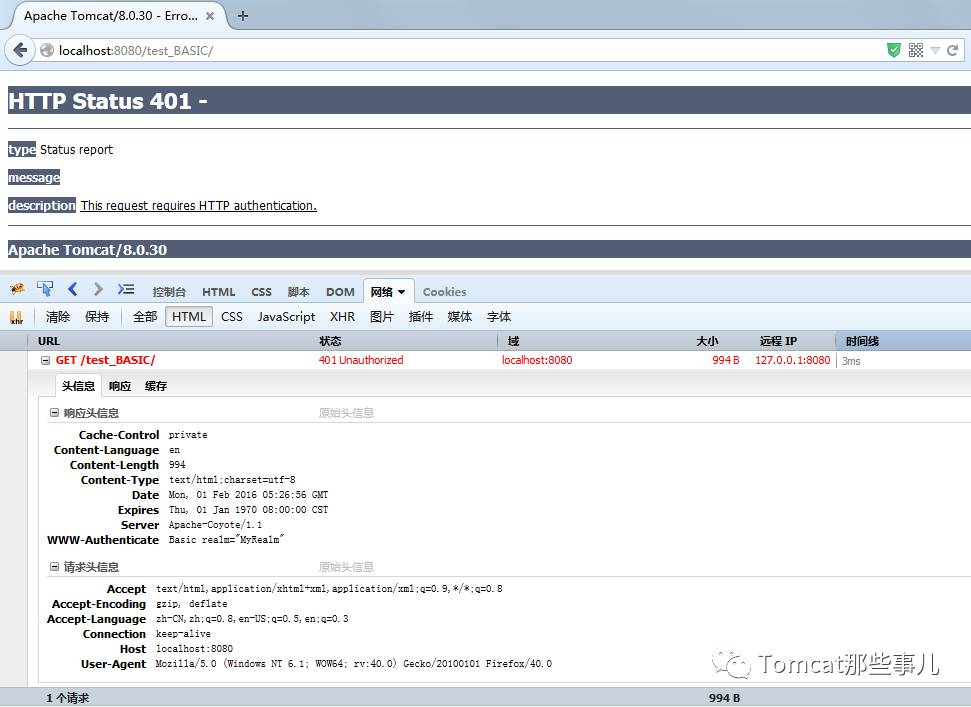Collapse the 请求头信息 section

click(x=54, y=566)
